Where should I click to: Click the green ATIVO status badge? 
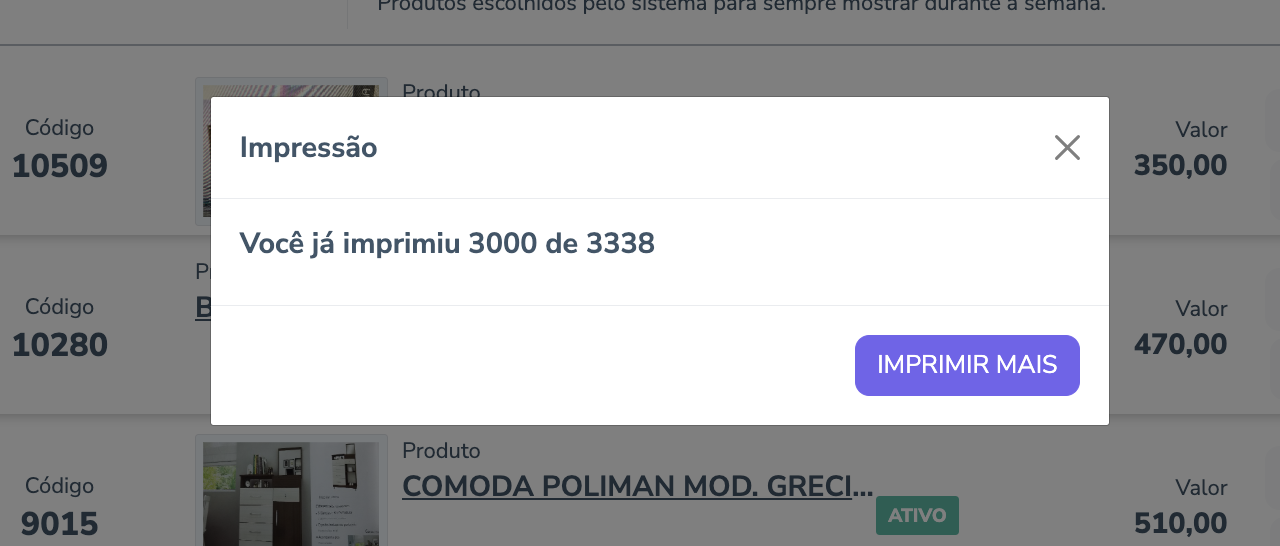point(917,516)
